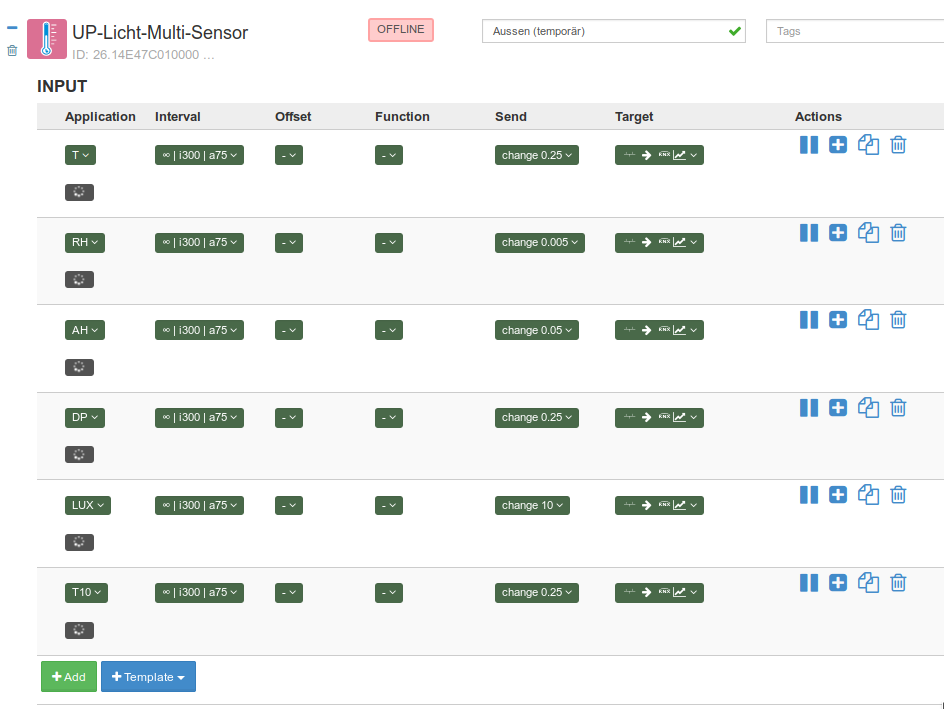Click the INPUT section heading

62,87
